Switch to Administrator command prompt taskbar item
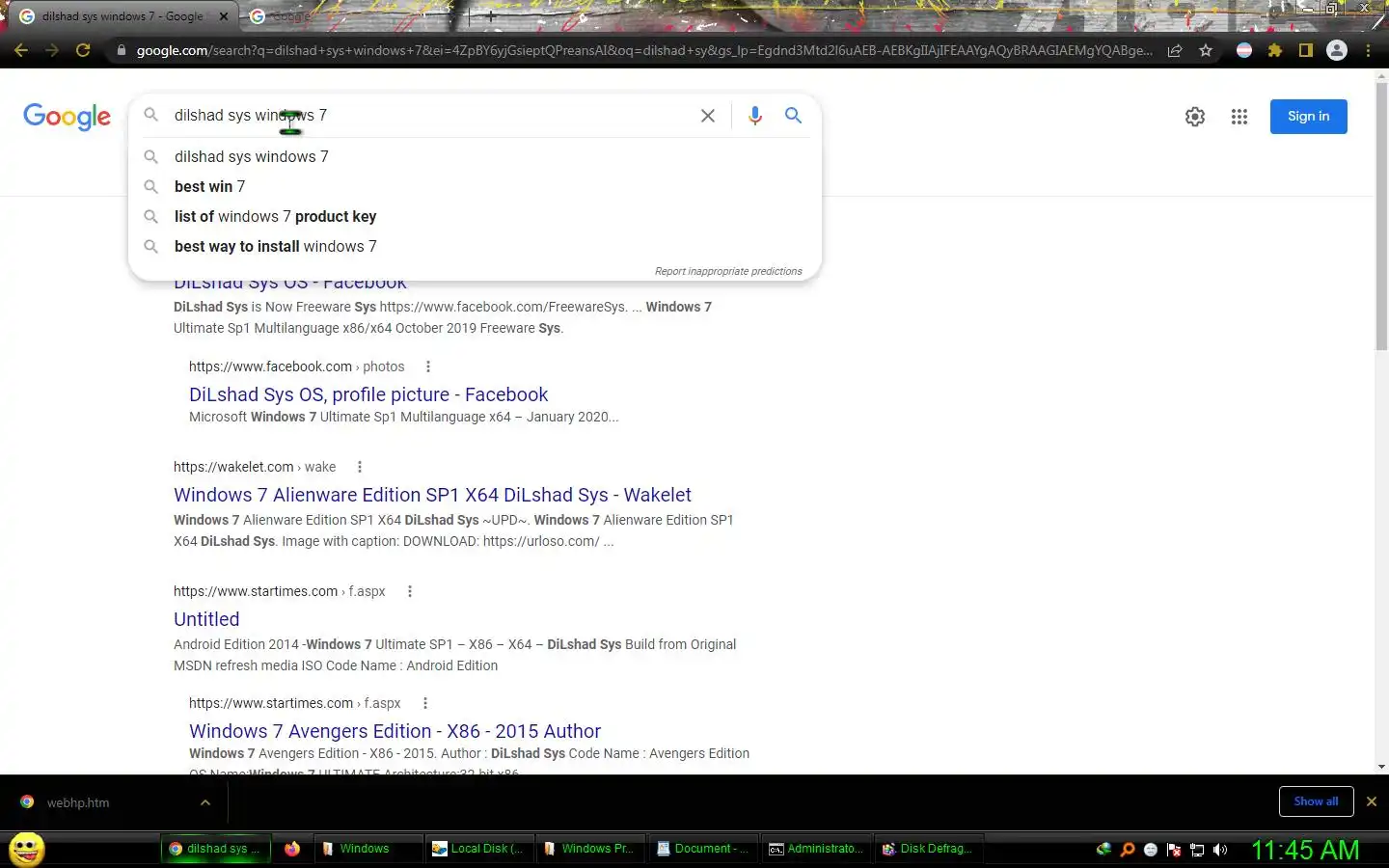This screenshot has width=1389, height=868. (816, 849)
